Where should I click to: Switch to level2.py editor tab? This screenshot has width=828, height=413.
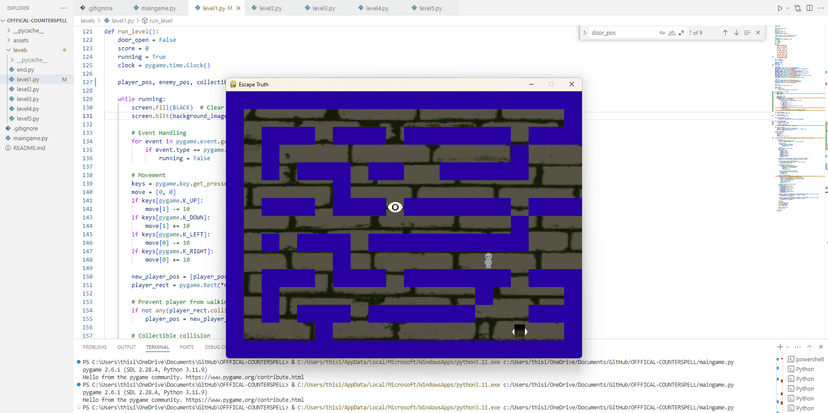point(269,8)
